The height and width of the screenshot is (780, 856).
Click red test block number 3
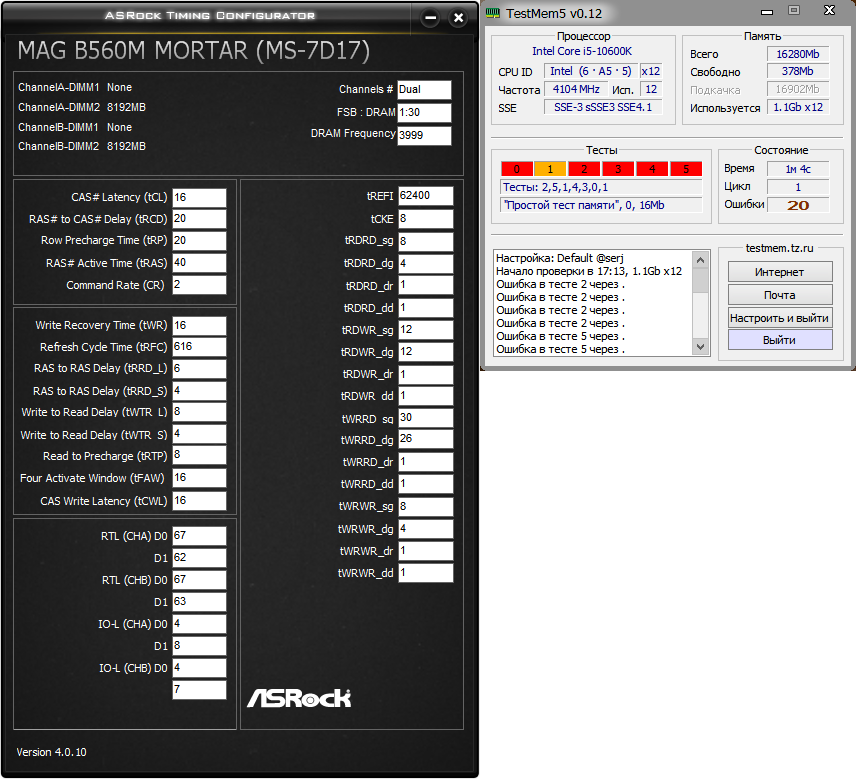618,169
